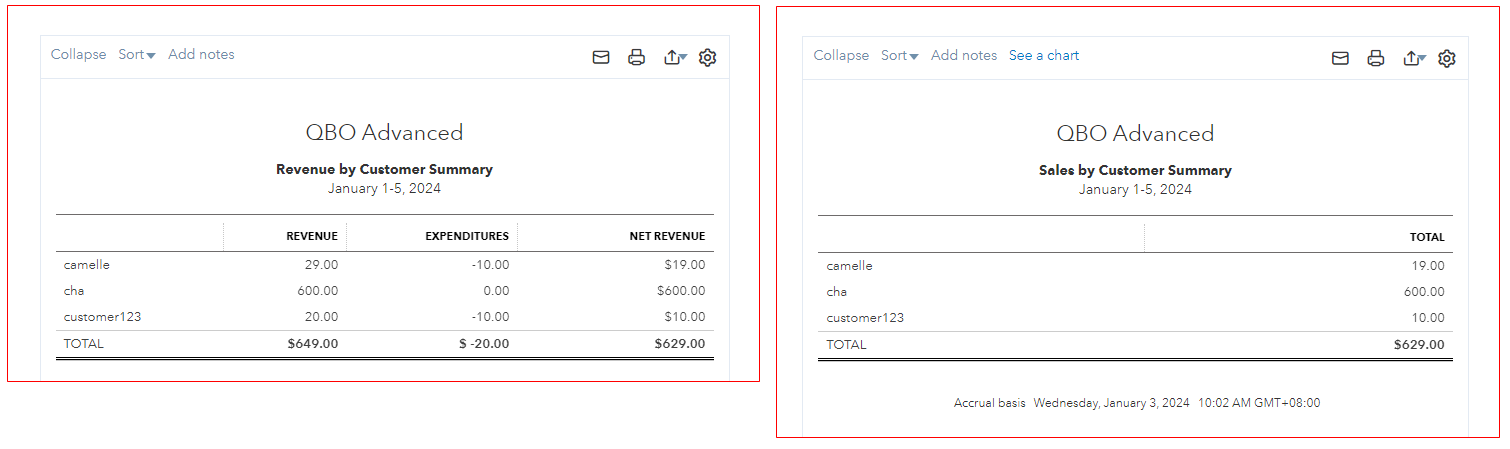Select customer123 row in the Sales report

click(865, 318)
